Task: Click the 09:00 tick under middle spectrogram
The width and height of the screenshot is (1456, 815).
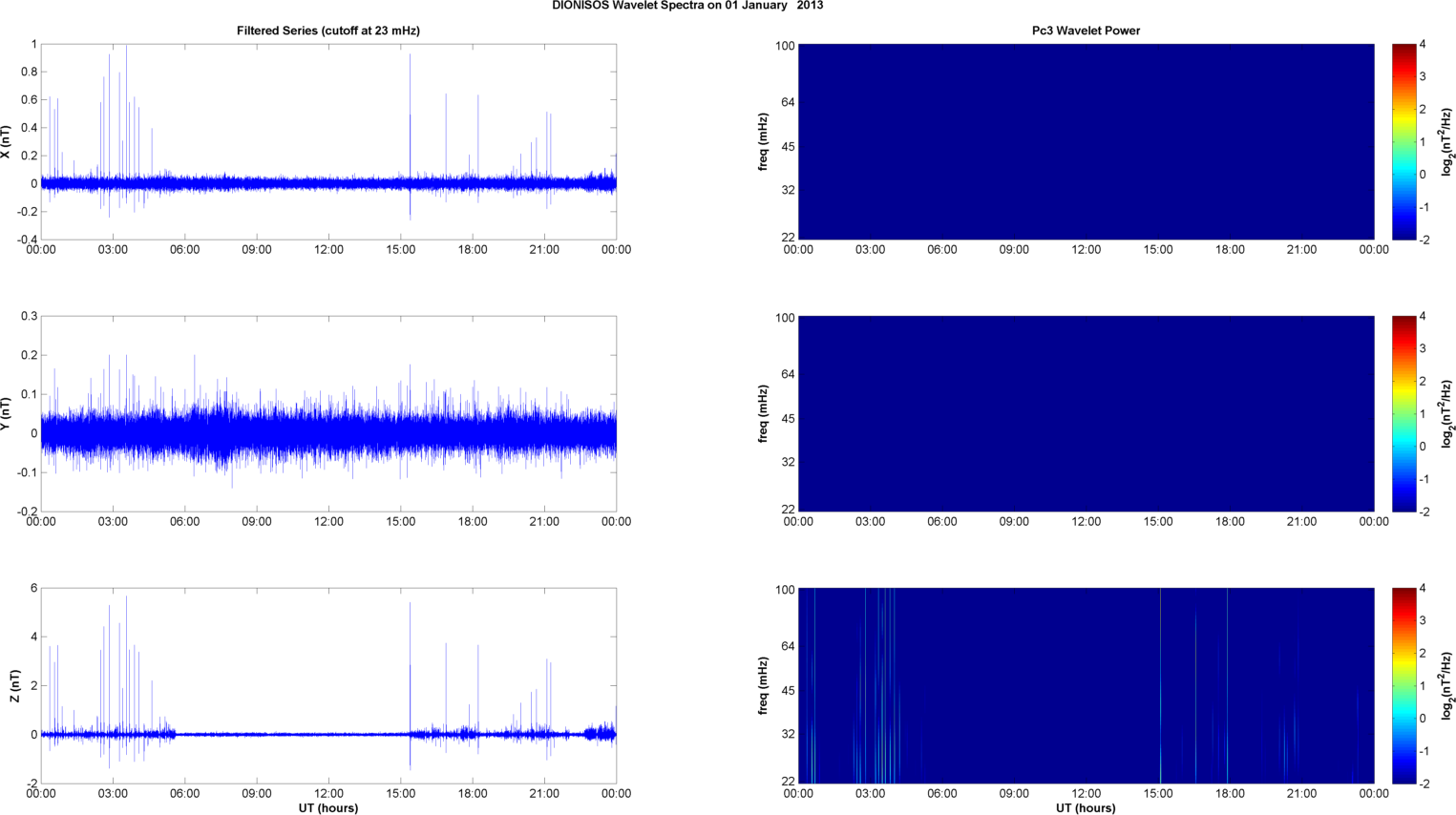Action: (x=1014, y=522)
